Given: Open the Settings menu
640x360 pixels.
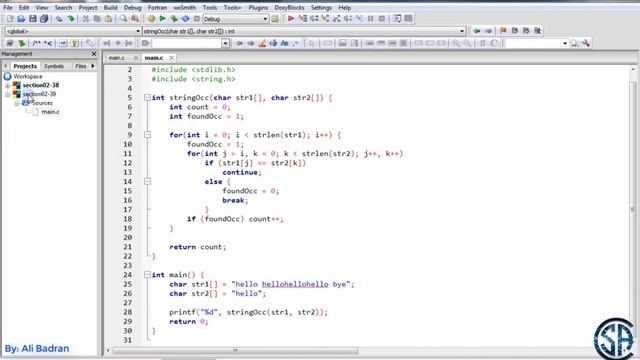Looking at the screenshot, I should [x=321, y=7].
